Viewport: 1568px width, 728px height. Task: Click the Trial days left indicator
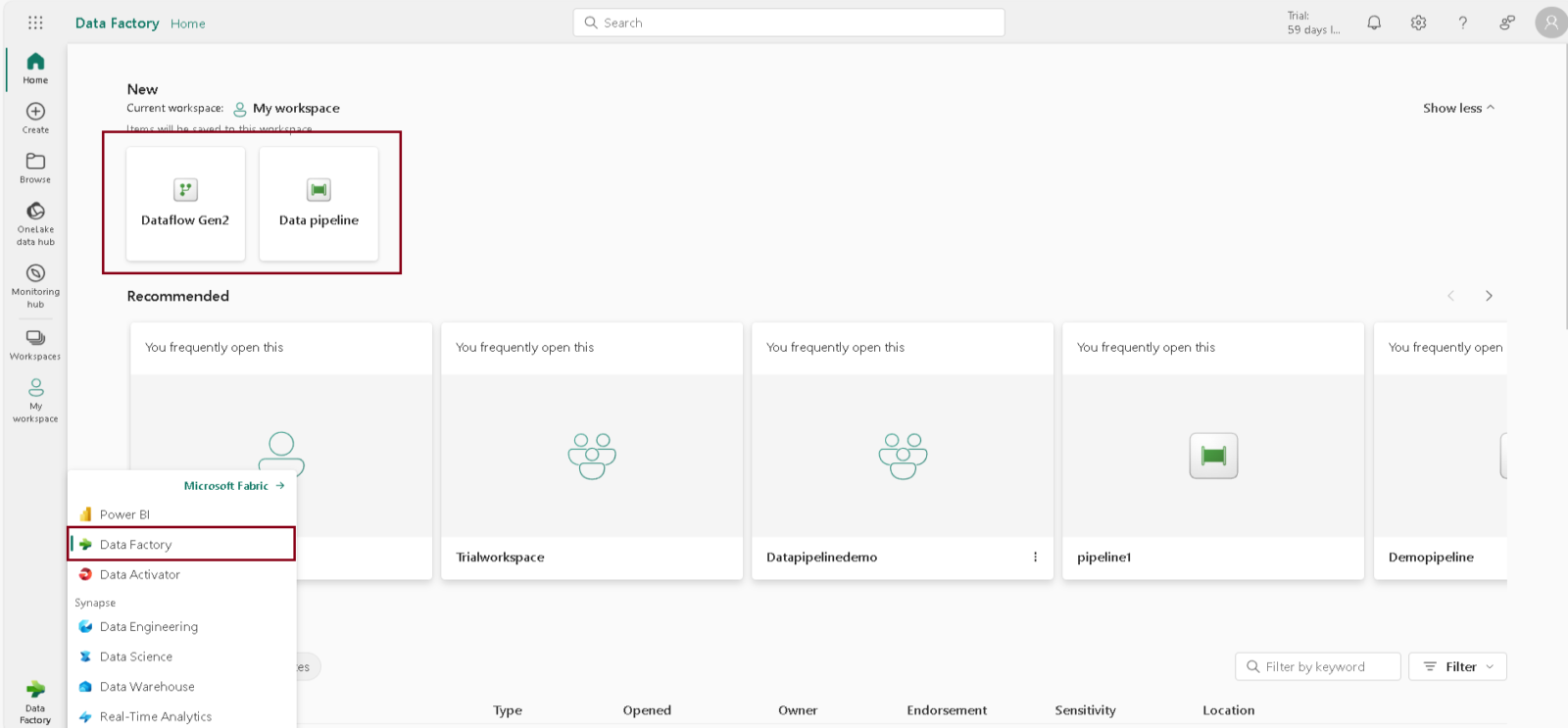pyautogui.click(x=1313, y=23)
